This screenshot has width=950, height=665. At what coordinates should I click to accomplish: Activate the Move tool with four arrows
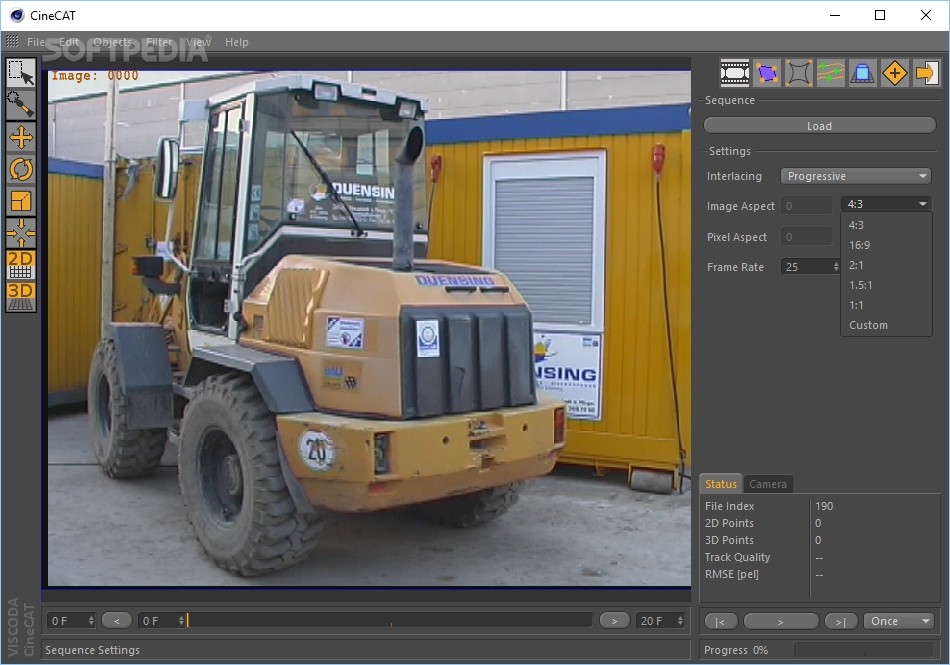tap(21, 137)
